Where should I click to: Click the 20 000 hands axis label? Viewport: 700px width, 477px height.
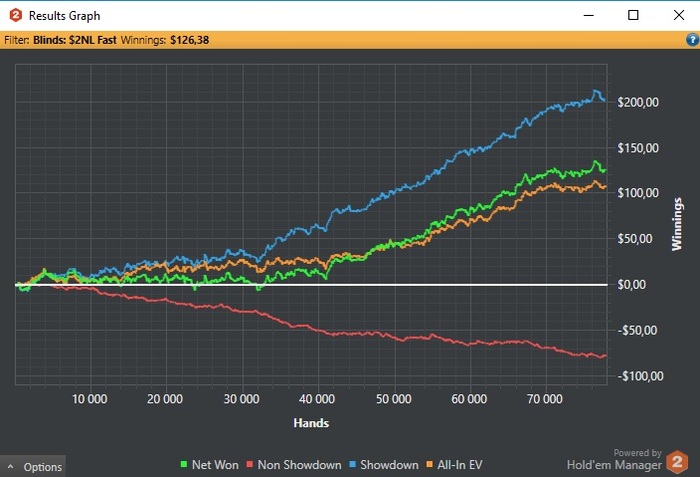pos(165,399)
